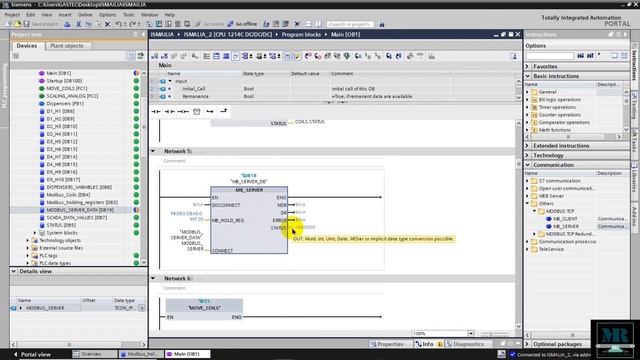Click the Data type column header
This screenshot has height=360, width=640.
[253, 73]
